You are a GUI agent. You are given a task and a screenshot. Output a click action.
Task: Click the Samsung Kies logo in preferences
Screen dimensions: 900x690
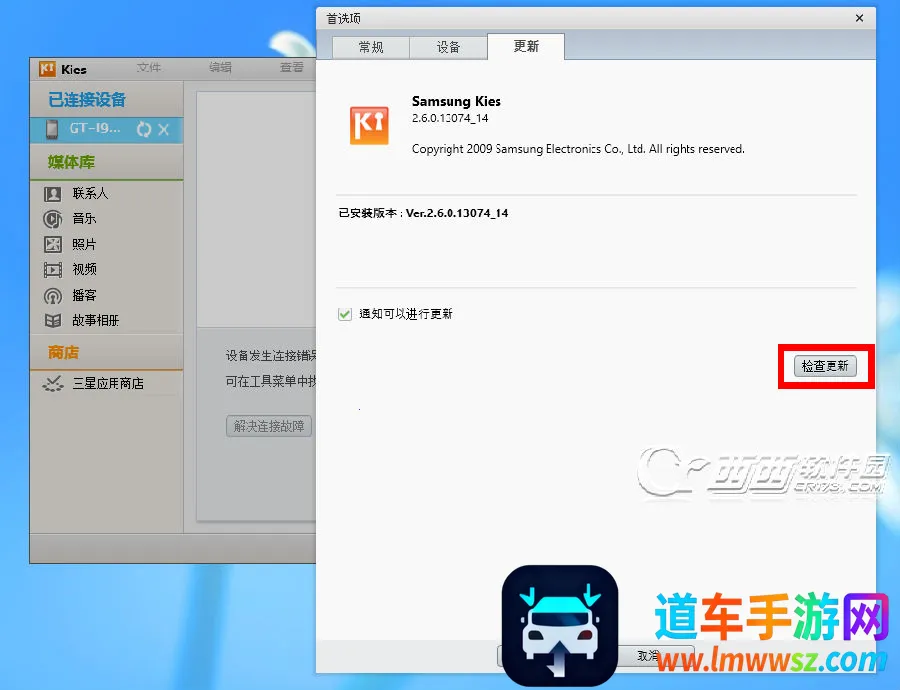coord(369,125)
